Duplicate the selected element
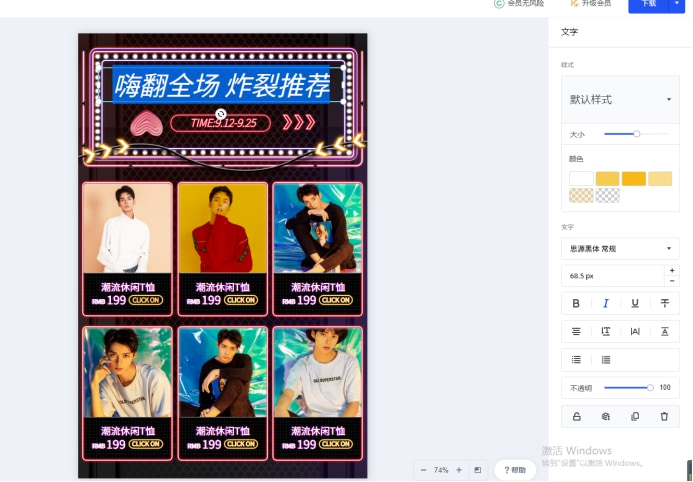 coord(635,417)
